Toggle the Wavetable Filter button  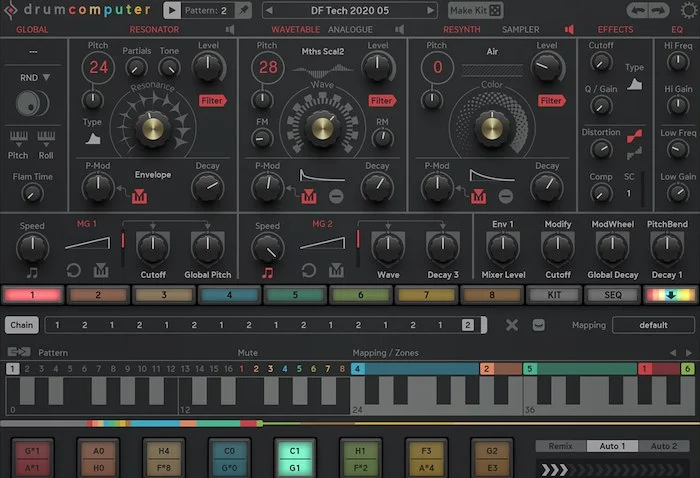click(x=382, y=101)
